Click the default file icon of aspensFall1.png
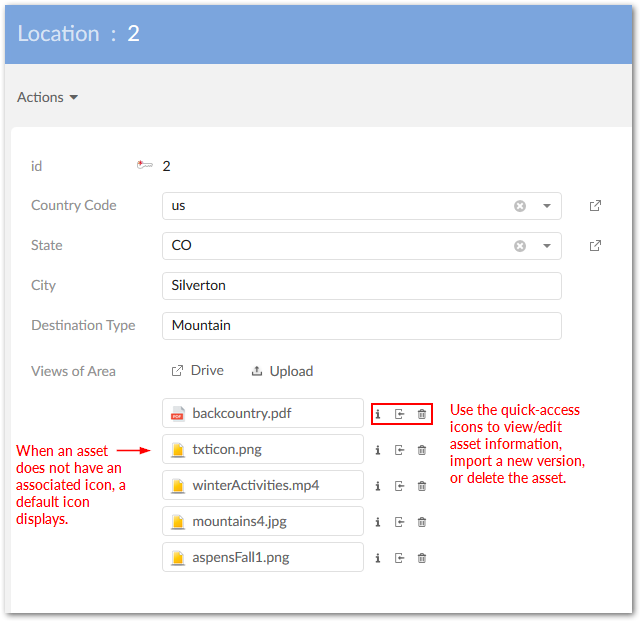The width and height of the screenshot is (641, 622). pyautogui.click(x=177, y=557)
